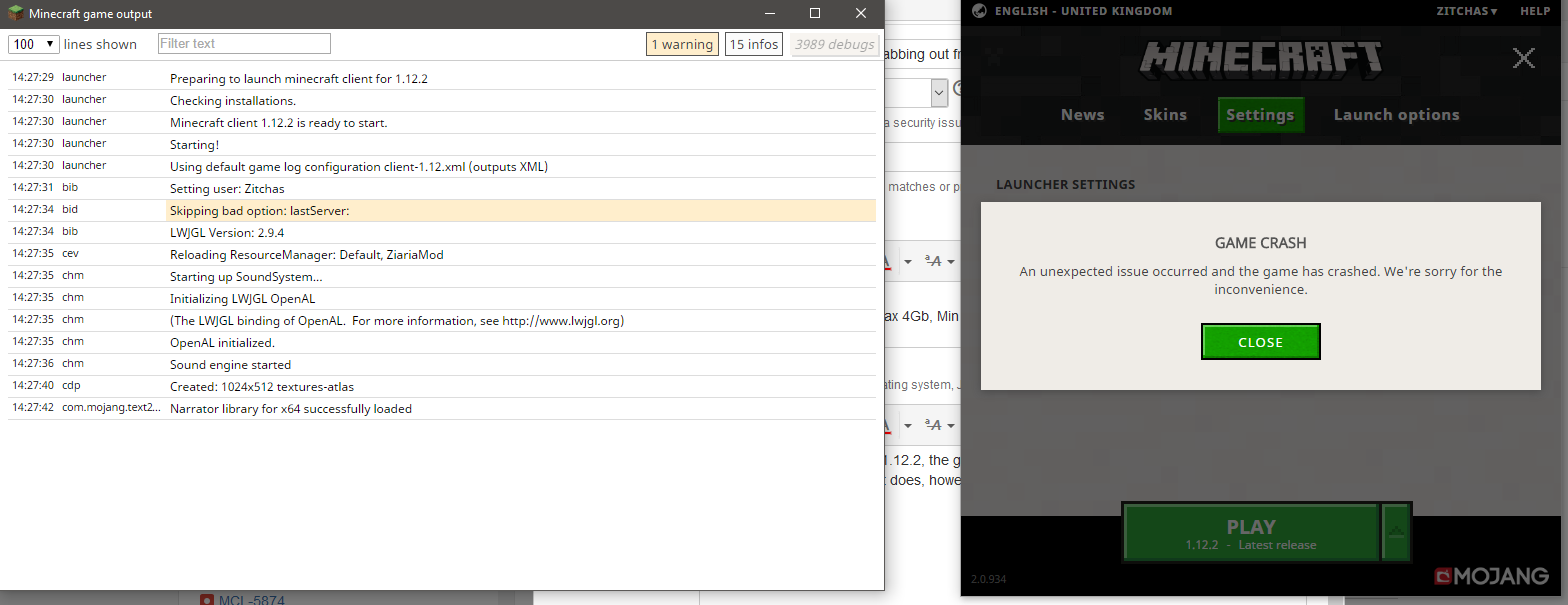
Task: Open the dropdown arrow in background browser page
Action: (939, 93)
